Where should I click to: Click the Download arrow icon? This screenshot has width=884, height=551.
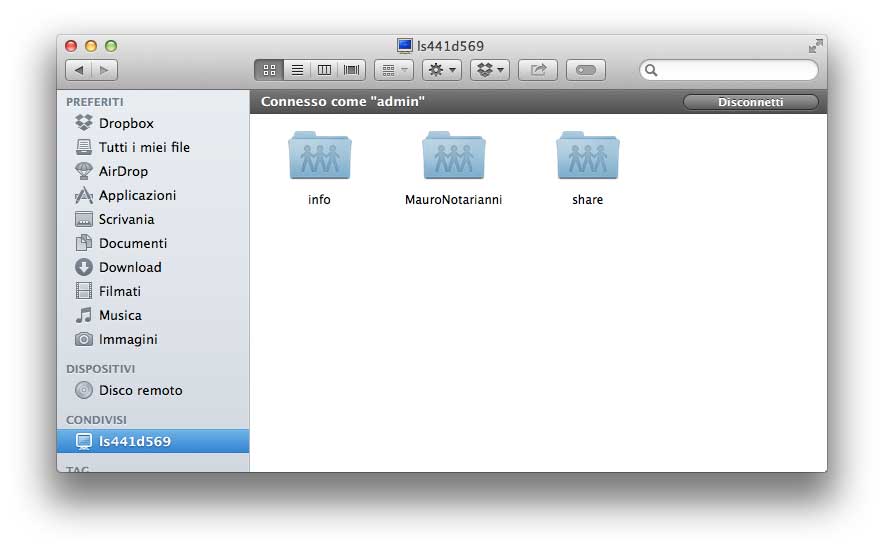click(84, 267)
